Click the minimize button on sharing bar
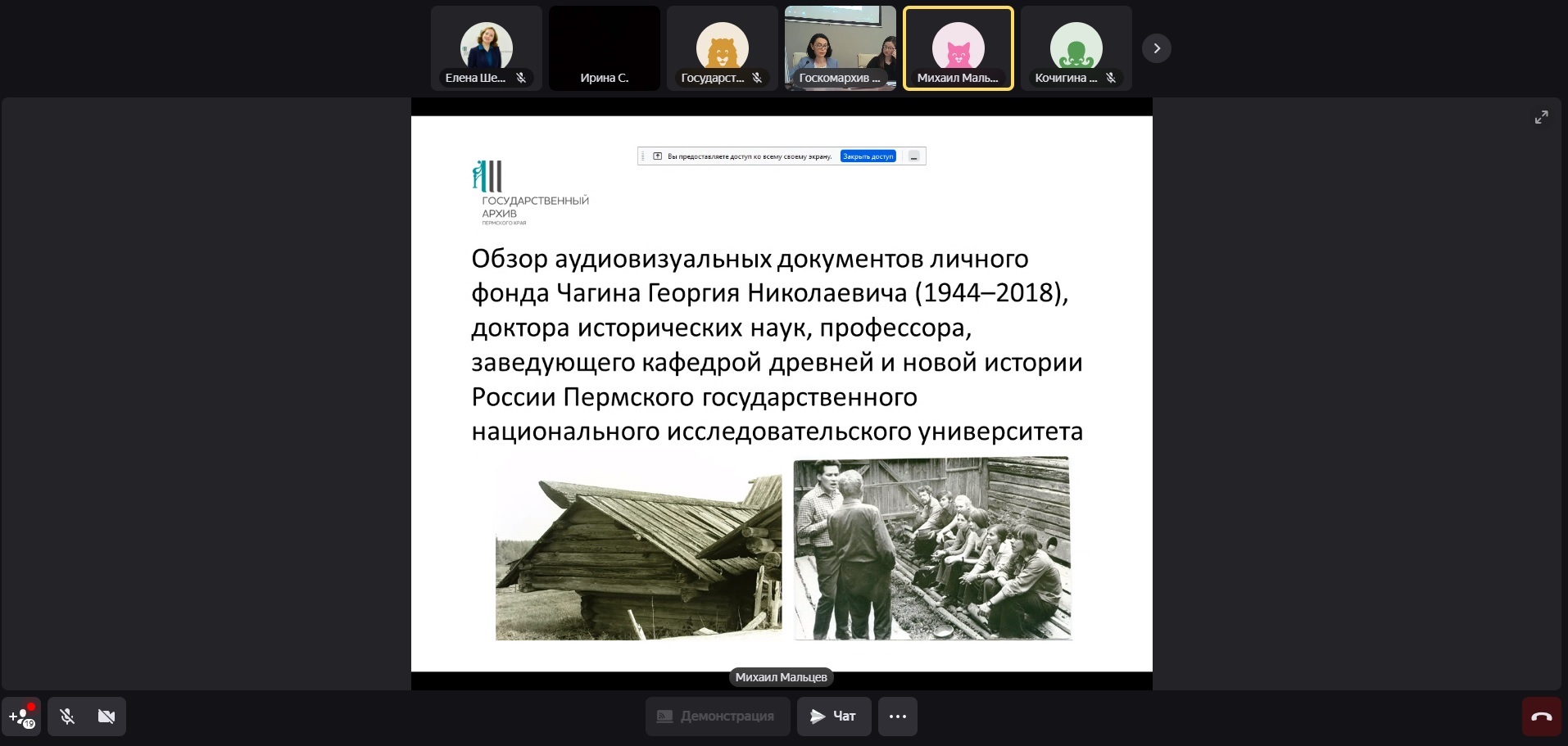This screenshot has height=746, width=1568. (913, 156)
